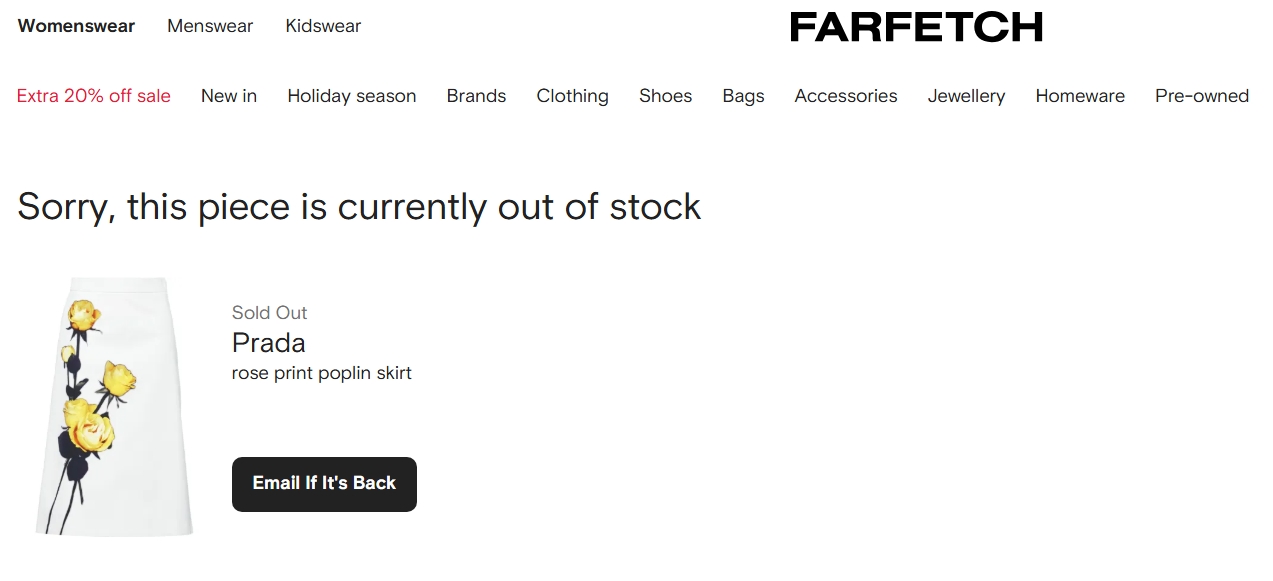Viewport: 1273px width, 581px height.
Task: Open the rose print poplin skirt title
Action: tap(322, 373)
